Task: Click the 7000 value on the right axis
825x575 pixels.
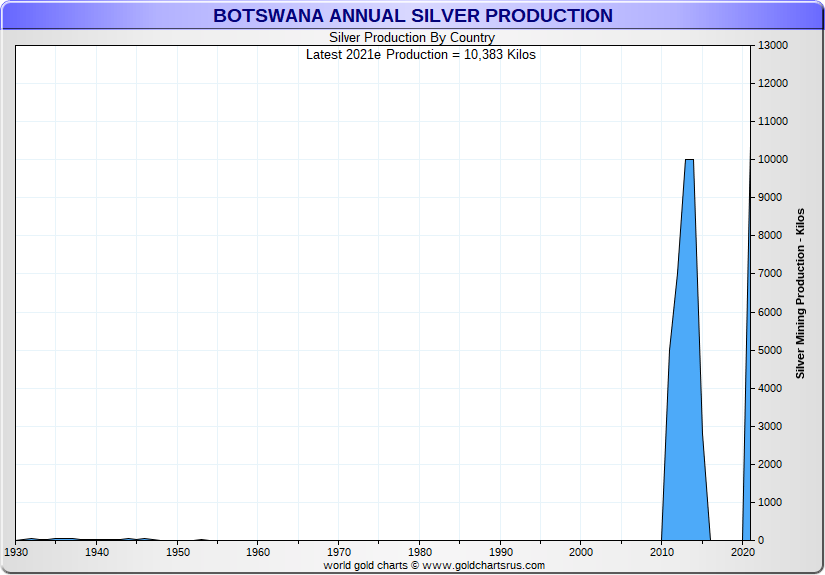Action: click(771, 274)
